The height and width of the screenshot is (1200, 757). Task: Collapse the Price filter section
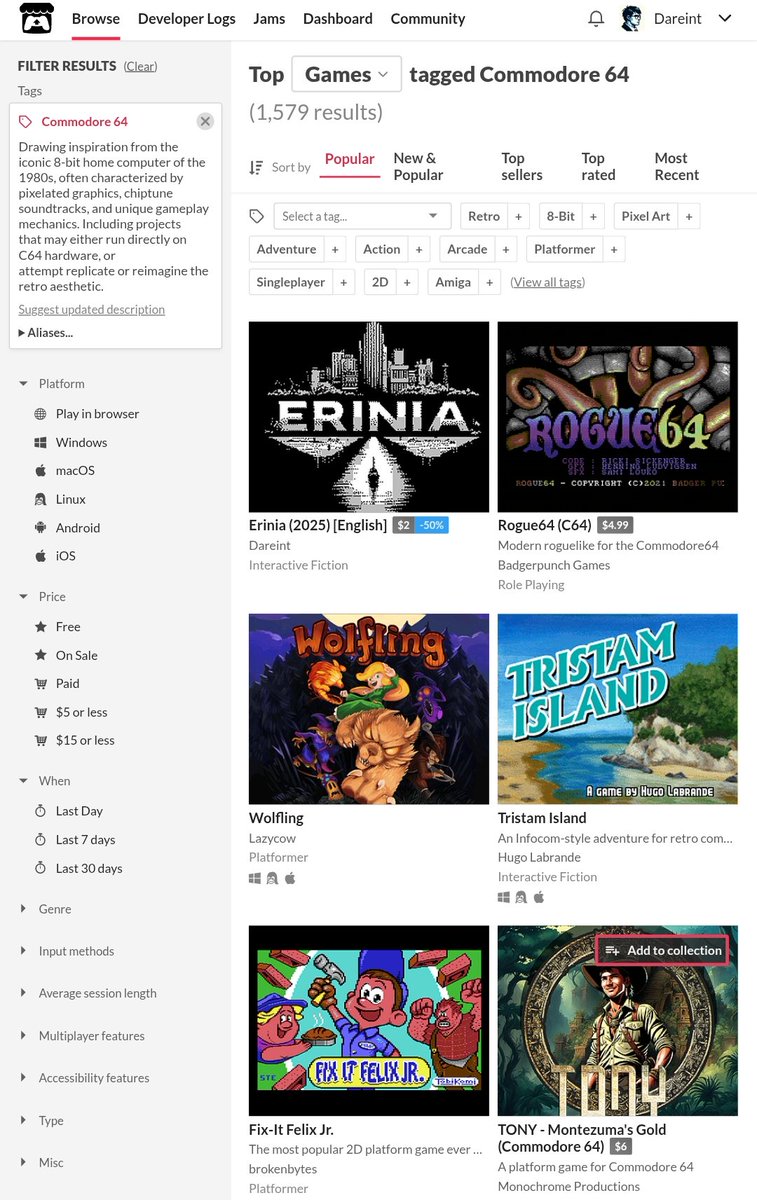[x=42, y=597]
